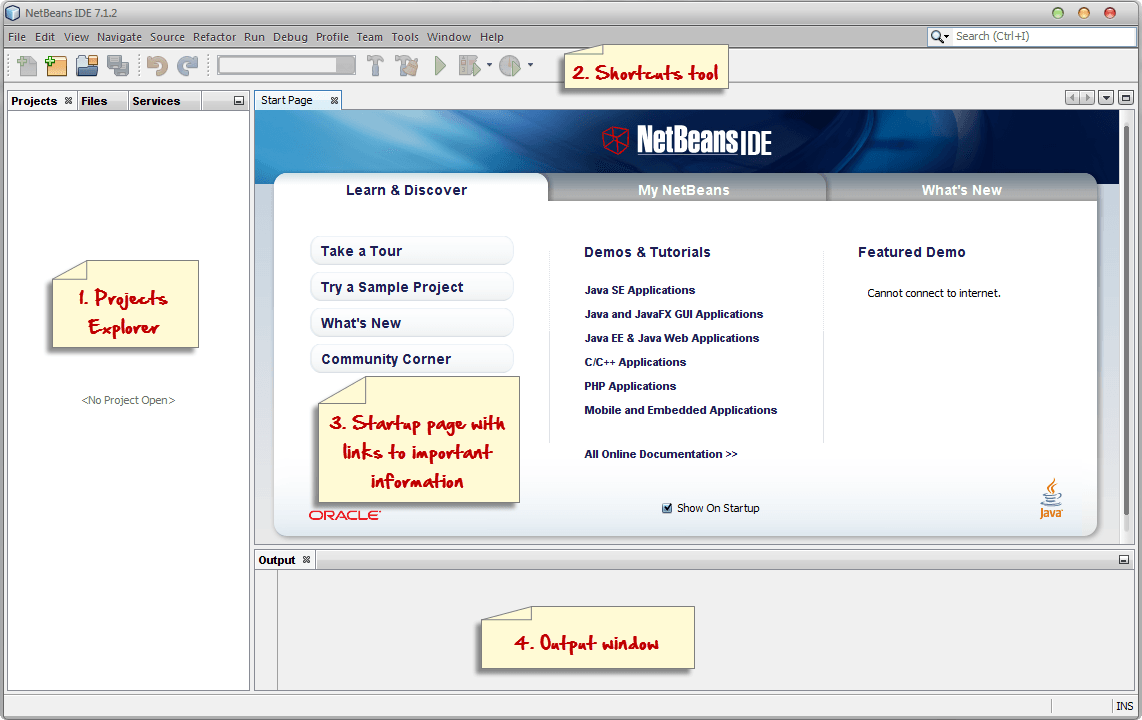Click the Search (Ctrl+I) input field
1142x720 pixels.
(x=1042, y=37)
